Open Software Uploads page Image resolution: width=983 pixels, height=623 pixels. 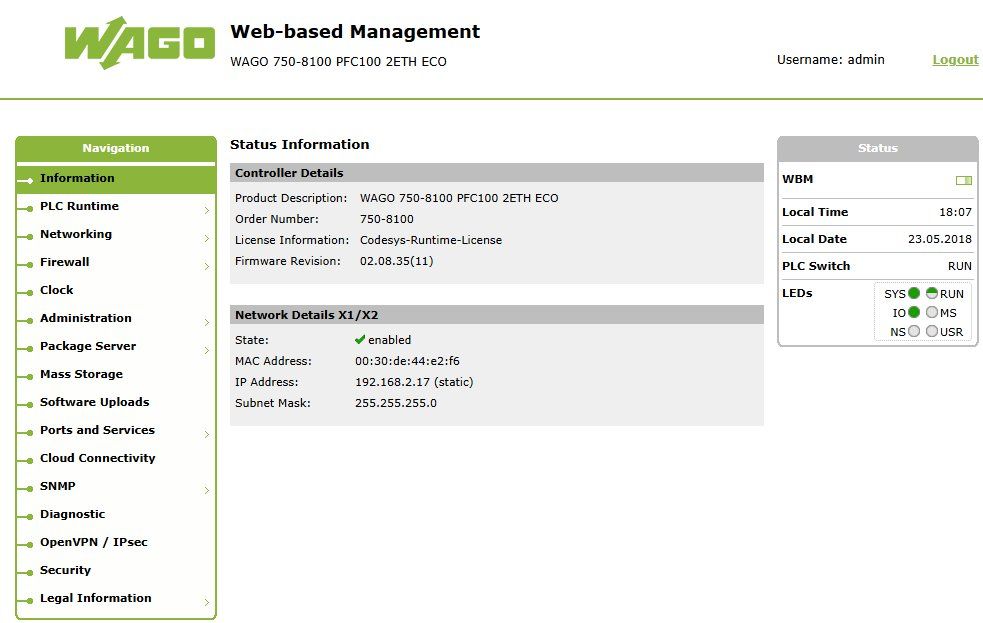[116, 402]
